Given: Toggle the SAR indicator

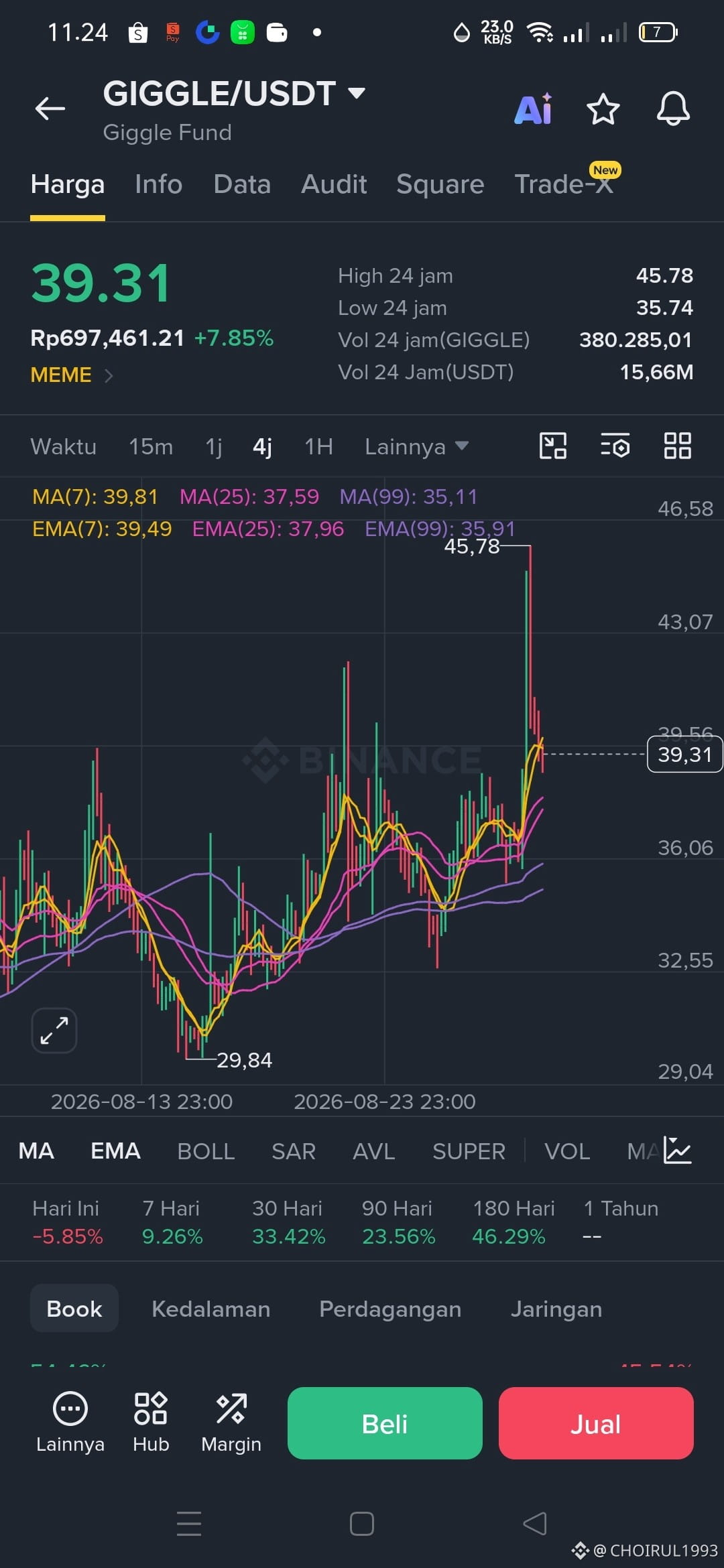Looking at the screenshot, I should [294, 1151].
